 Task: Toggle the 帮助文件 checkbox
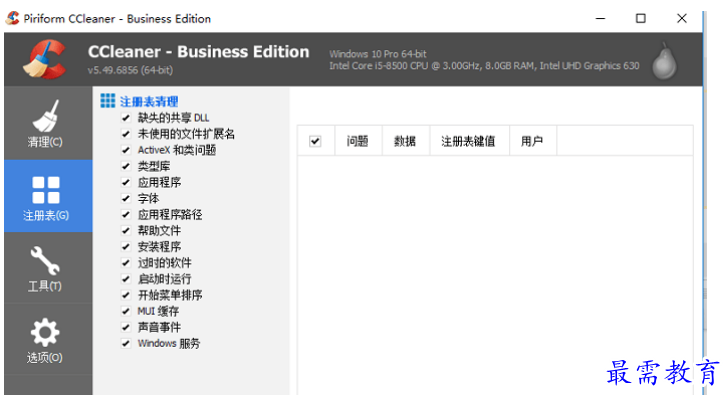coord(125,230)
